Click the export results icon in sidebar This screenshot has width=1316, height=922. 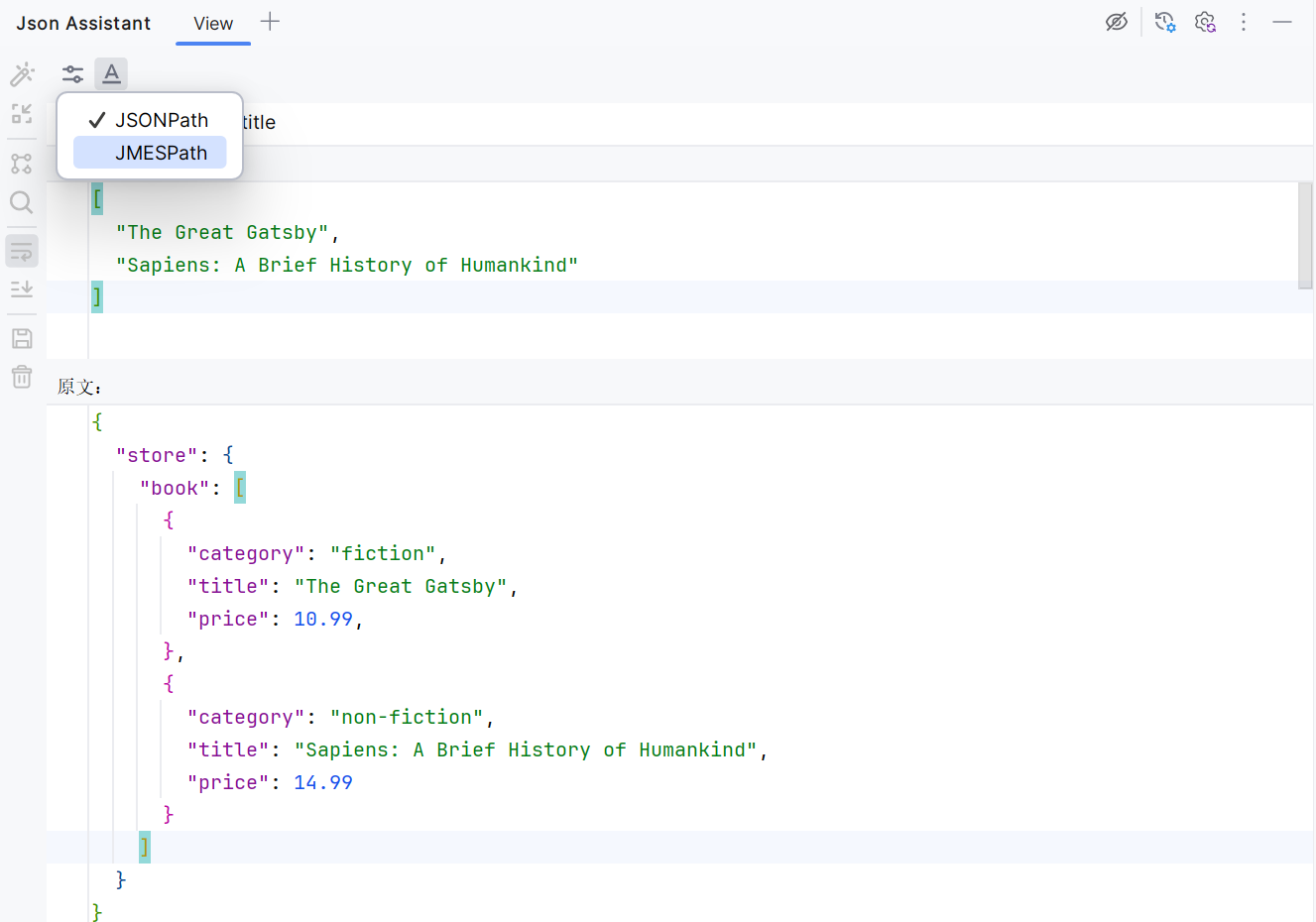tap(22, 288)
